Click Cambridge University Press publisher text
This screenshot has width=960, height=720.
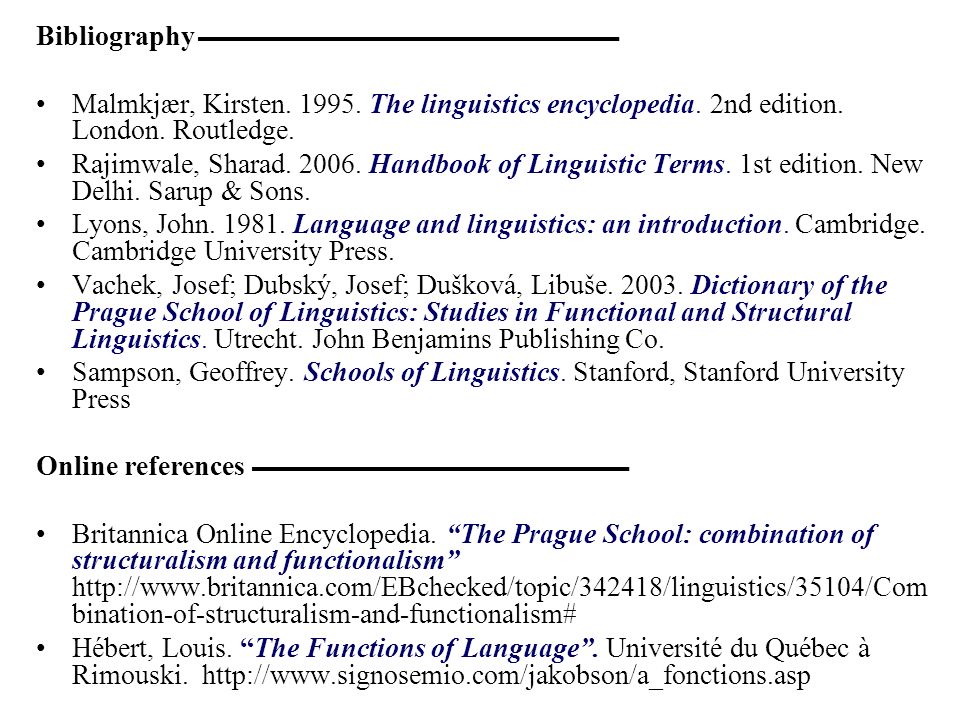pos(233,252)
